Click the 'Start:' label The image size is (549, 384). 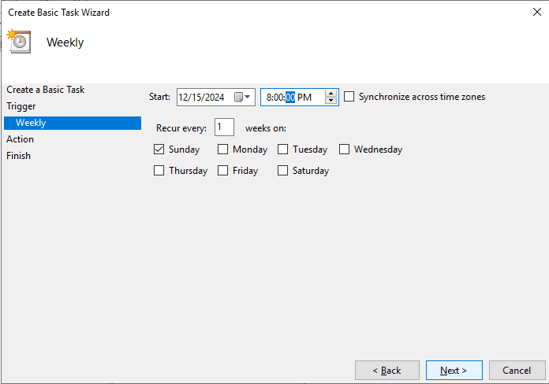[x=160, y=97]
